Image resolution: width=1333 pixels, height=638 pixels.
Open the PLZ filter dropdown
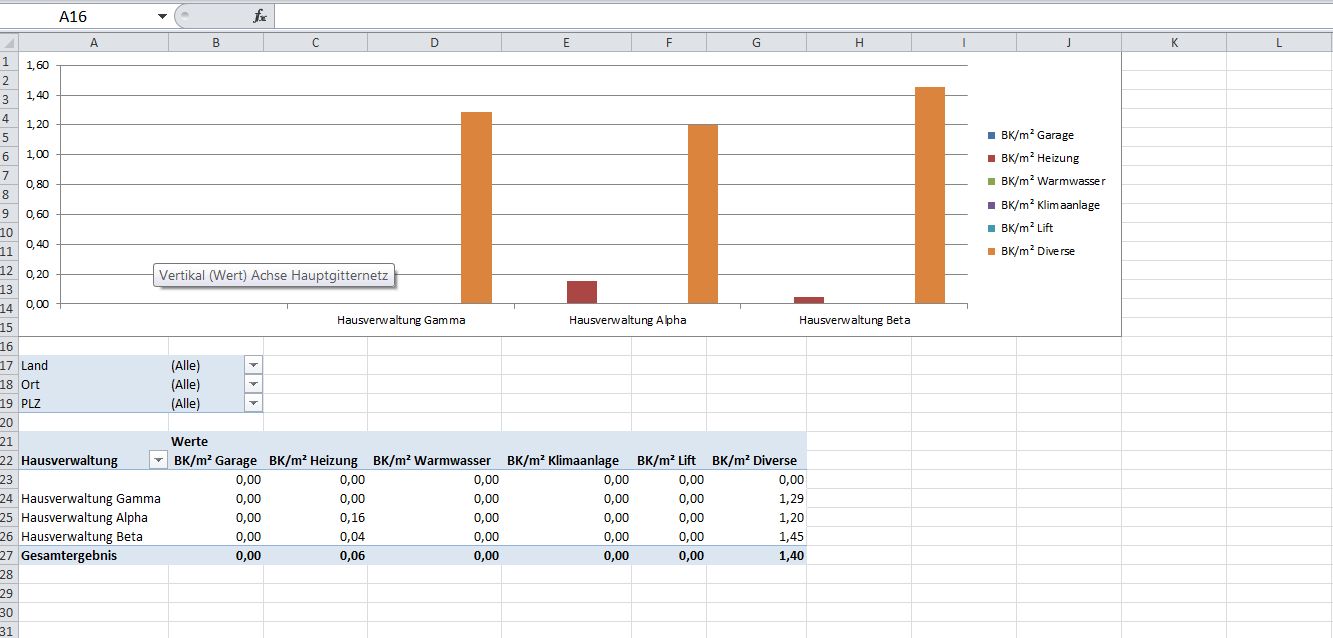tap(253, 403)
